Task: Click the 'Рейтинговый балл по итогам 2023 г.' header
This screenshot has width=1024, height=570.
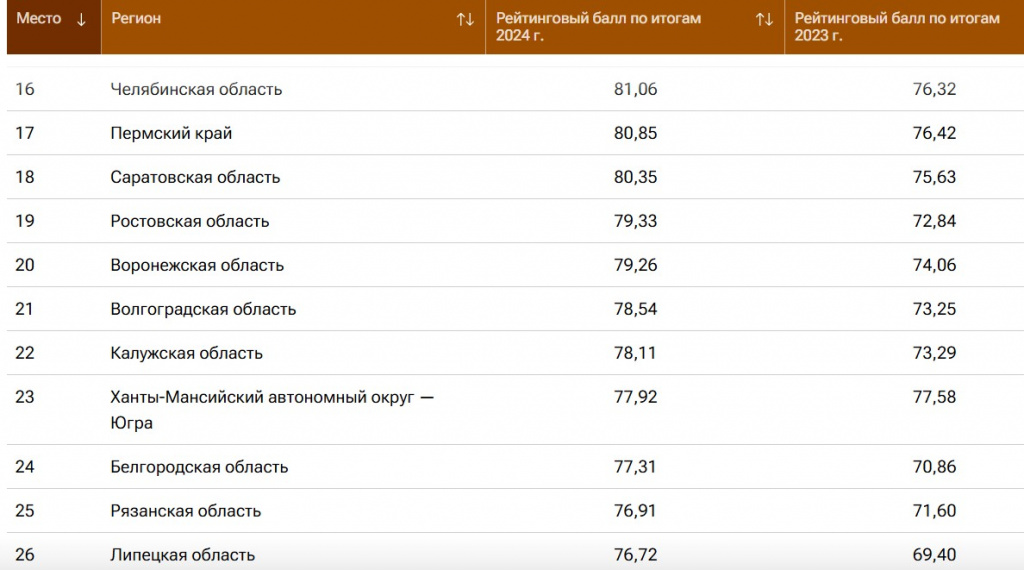Action: tap(896, 27)
